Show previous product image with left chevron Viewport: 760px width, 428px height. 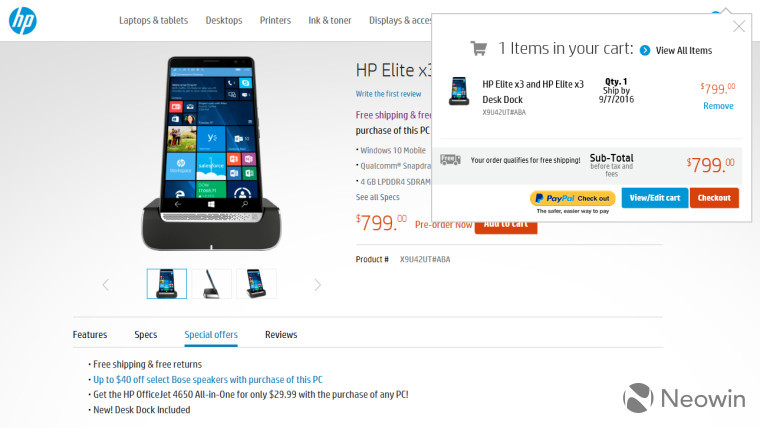pyautogui.click(x=106, y=285)
